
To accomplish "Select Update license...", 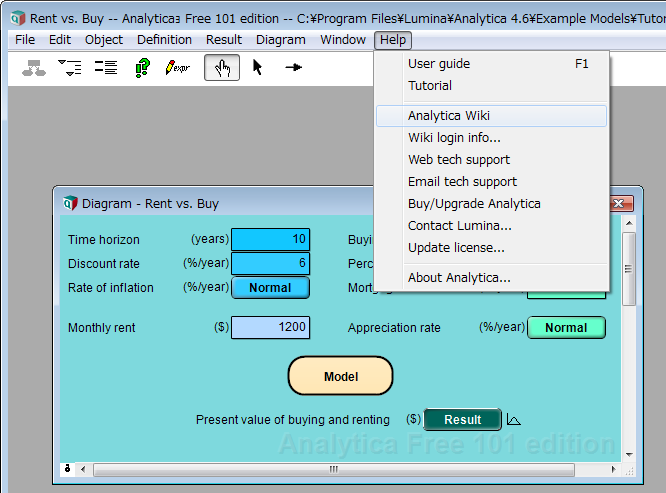I will [x=491, y=248].
